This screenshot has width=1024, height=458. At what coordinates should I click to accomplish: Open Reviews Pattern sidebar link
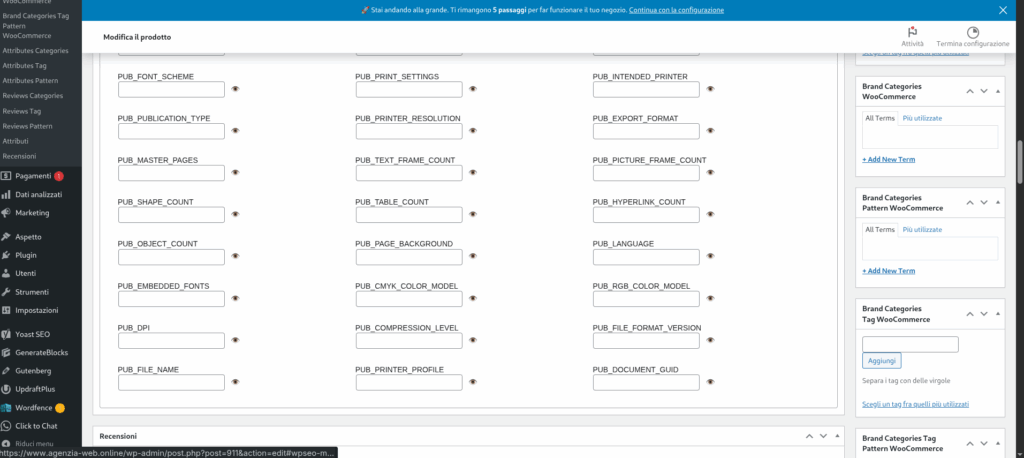point(27,126)
